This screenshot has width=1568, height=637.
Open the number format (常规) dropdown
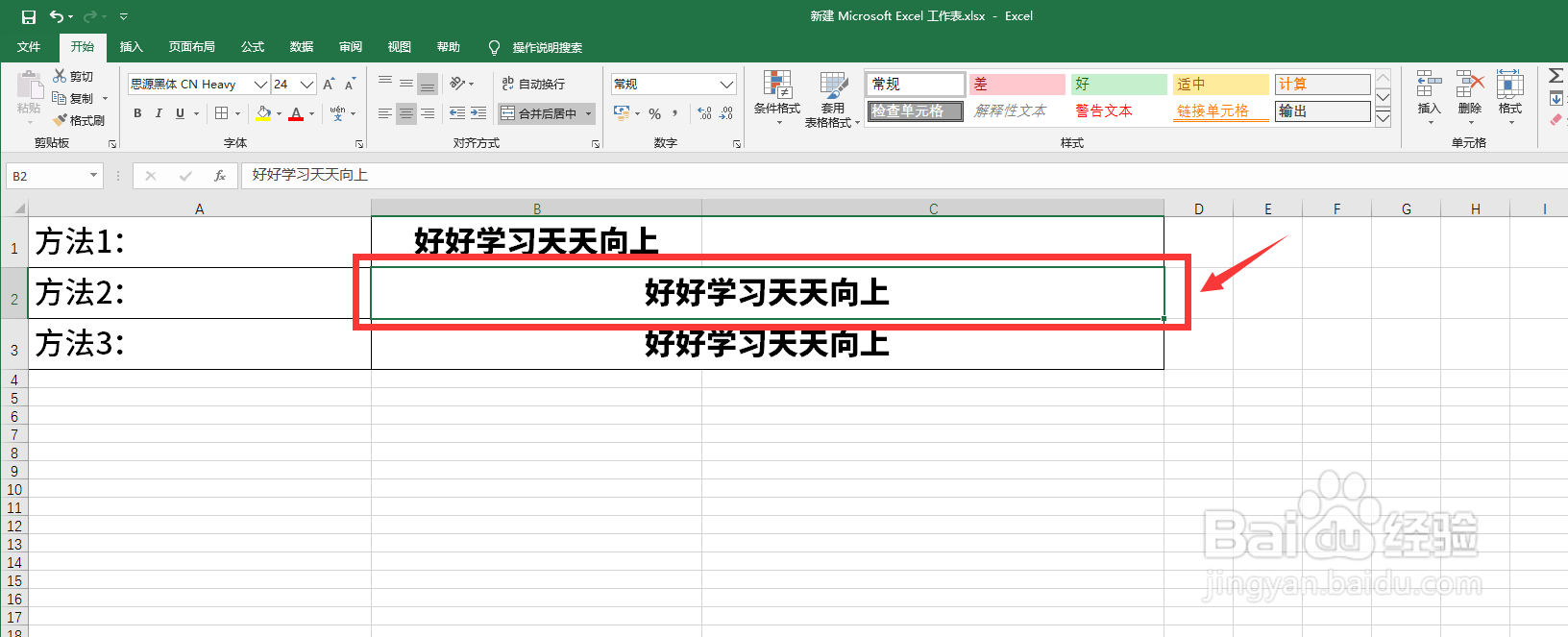point(727,85)
